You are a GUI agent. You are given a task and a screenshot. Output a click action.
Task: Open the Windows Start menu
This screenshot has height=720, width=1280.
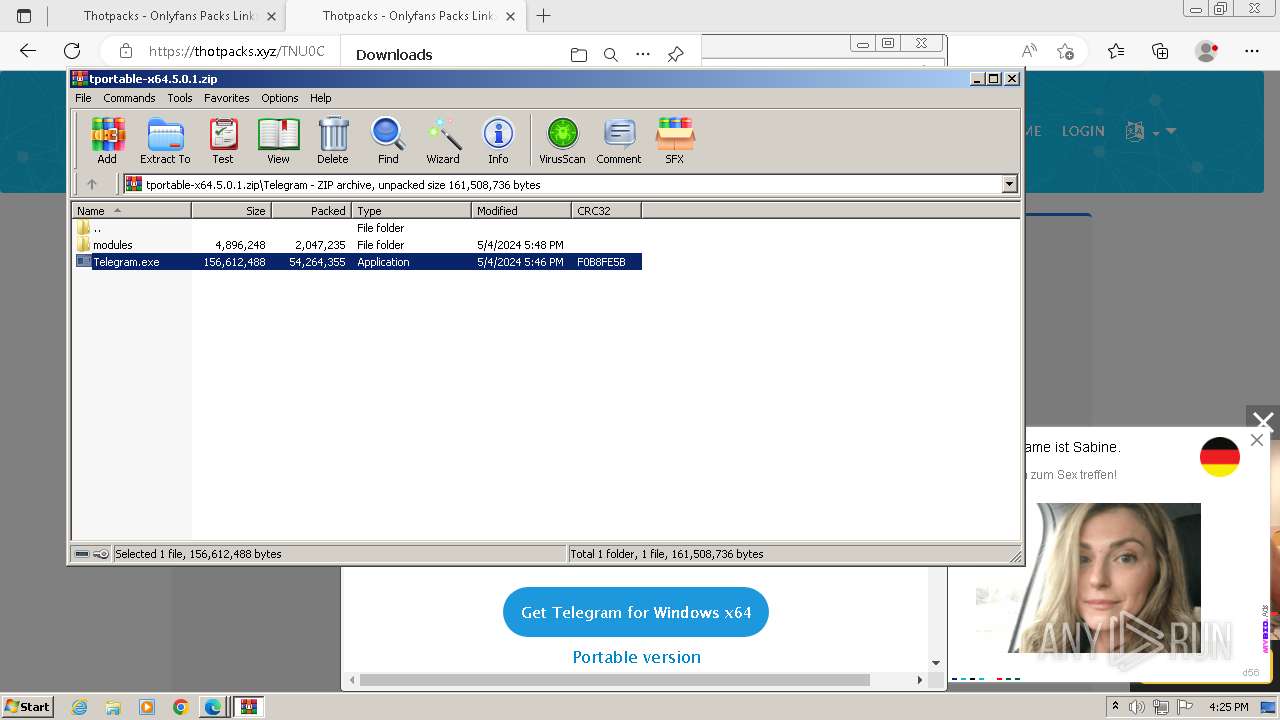[x=28, y=706]
